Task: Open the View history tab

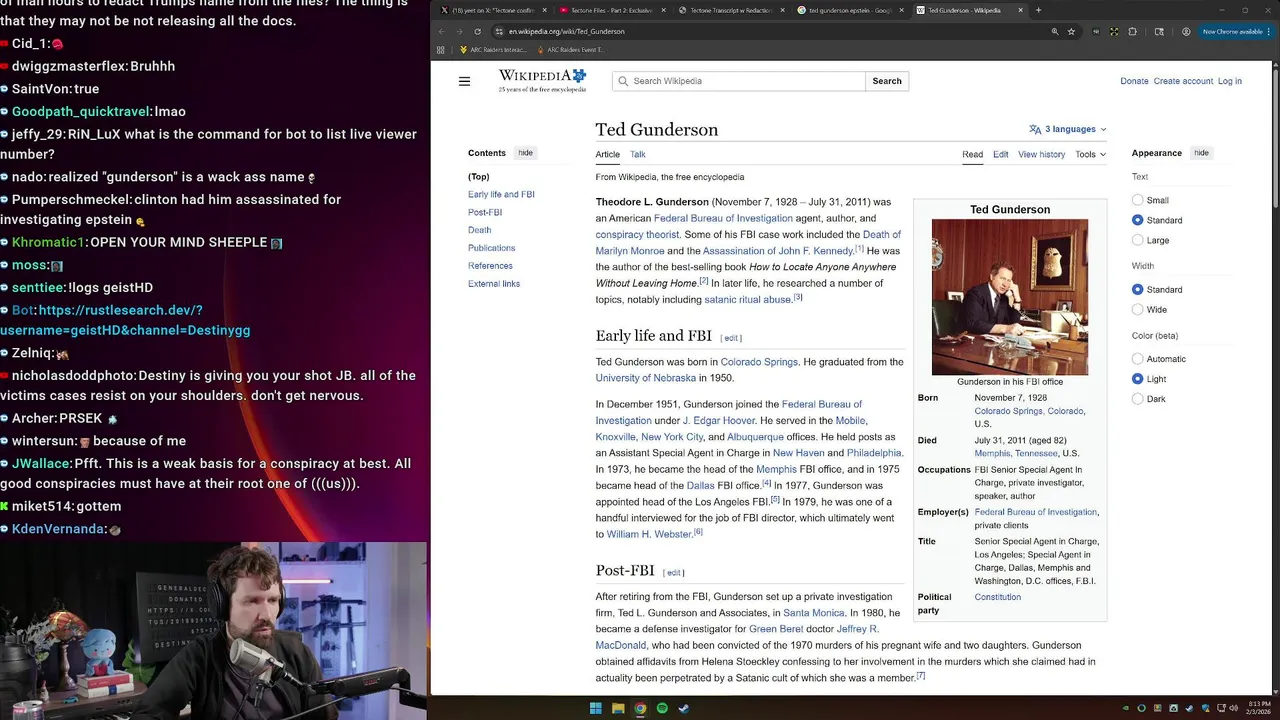Action: tap(1042, 154)
